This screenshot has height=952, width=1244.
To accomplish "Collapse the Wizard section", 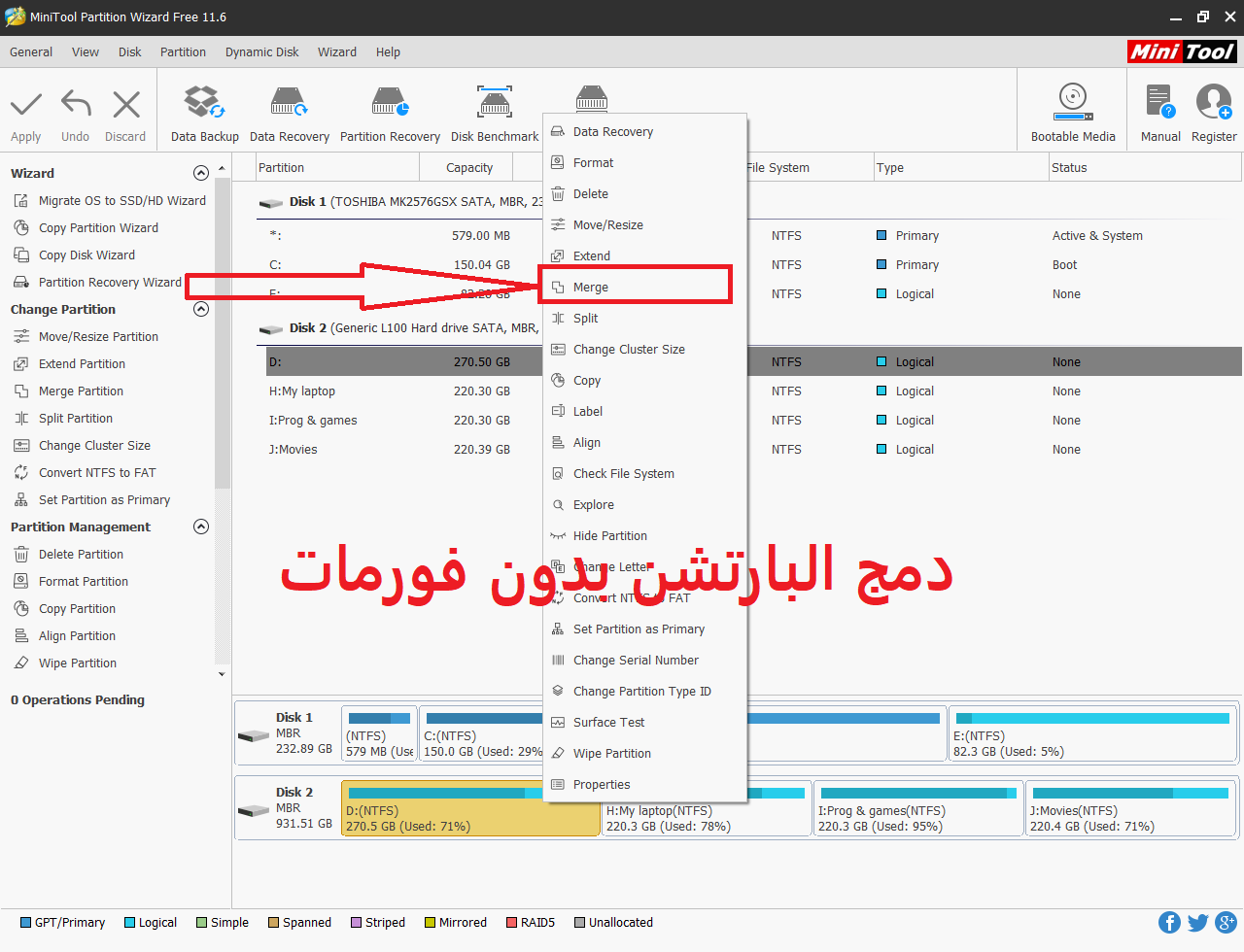I will tap(201, 173).
